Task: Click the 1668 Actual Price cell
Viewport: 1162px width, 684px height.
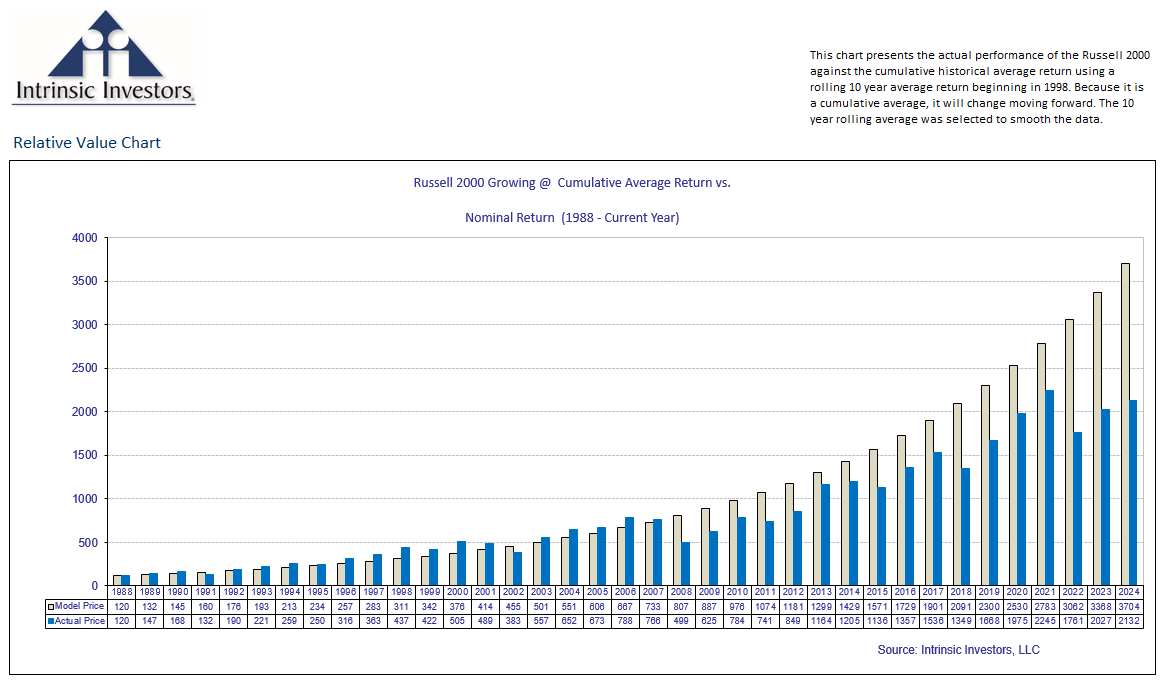Action: (x=989, y=620)
